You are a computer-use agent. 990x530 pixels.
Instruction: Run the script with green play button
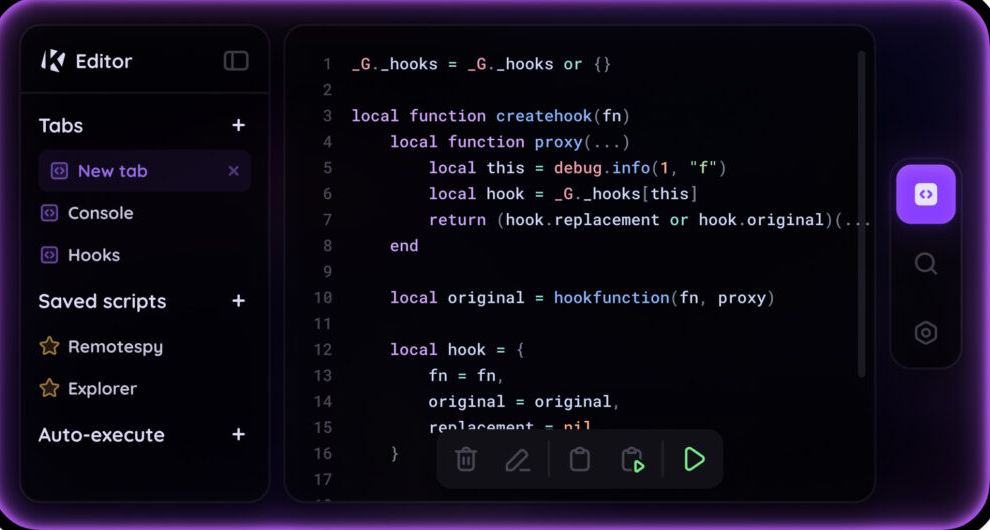[x=694, y=459]
